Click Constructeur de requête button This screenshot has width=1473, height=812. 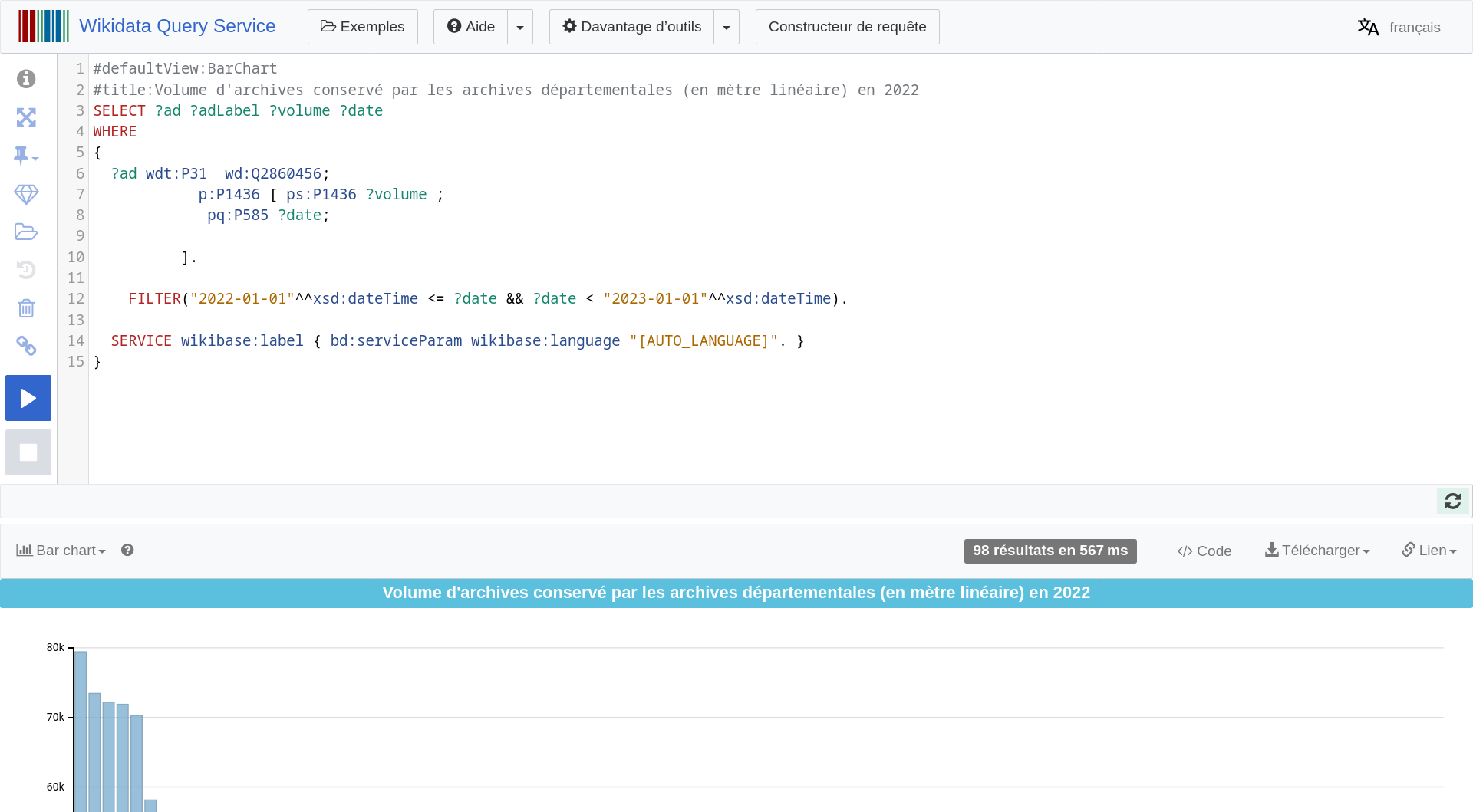pyautogui.click(x=847, y=27)
